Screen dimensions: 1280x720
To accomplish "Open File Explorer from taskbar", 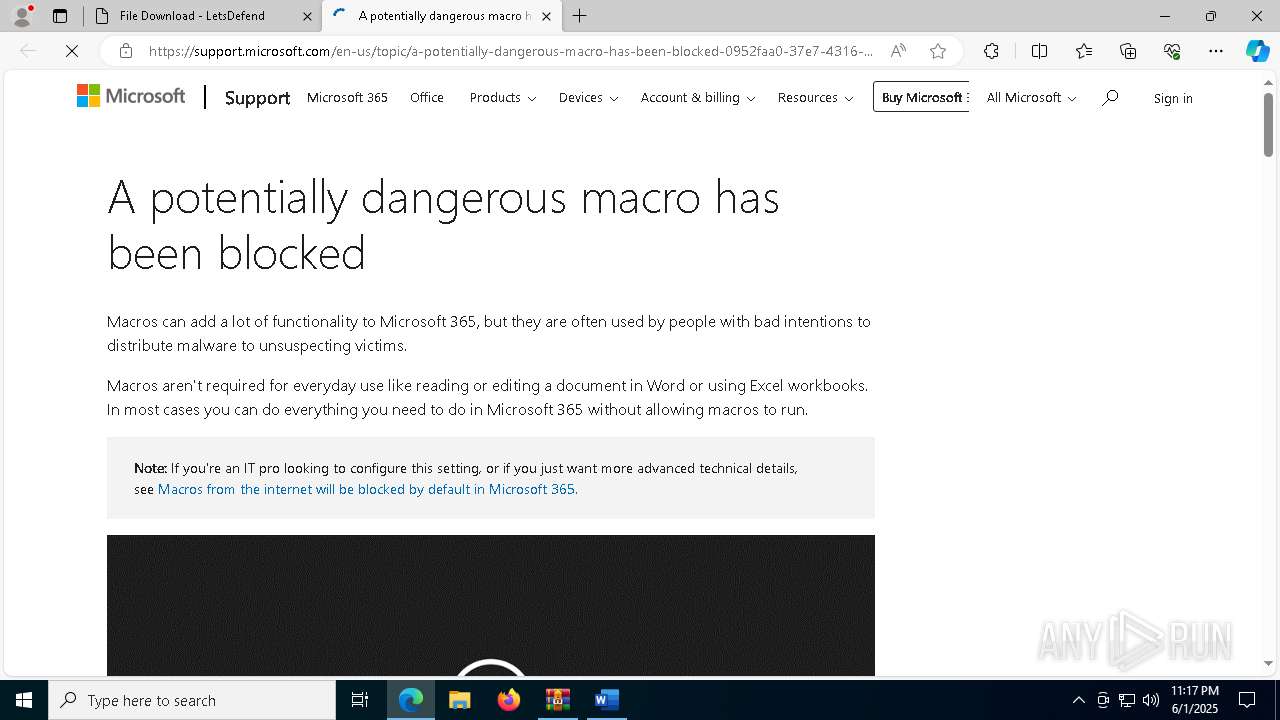I will [460, 700].
